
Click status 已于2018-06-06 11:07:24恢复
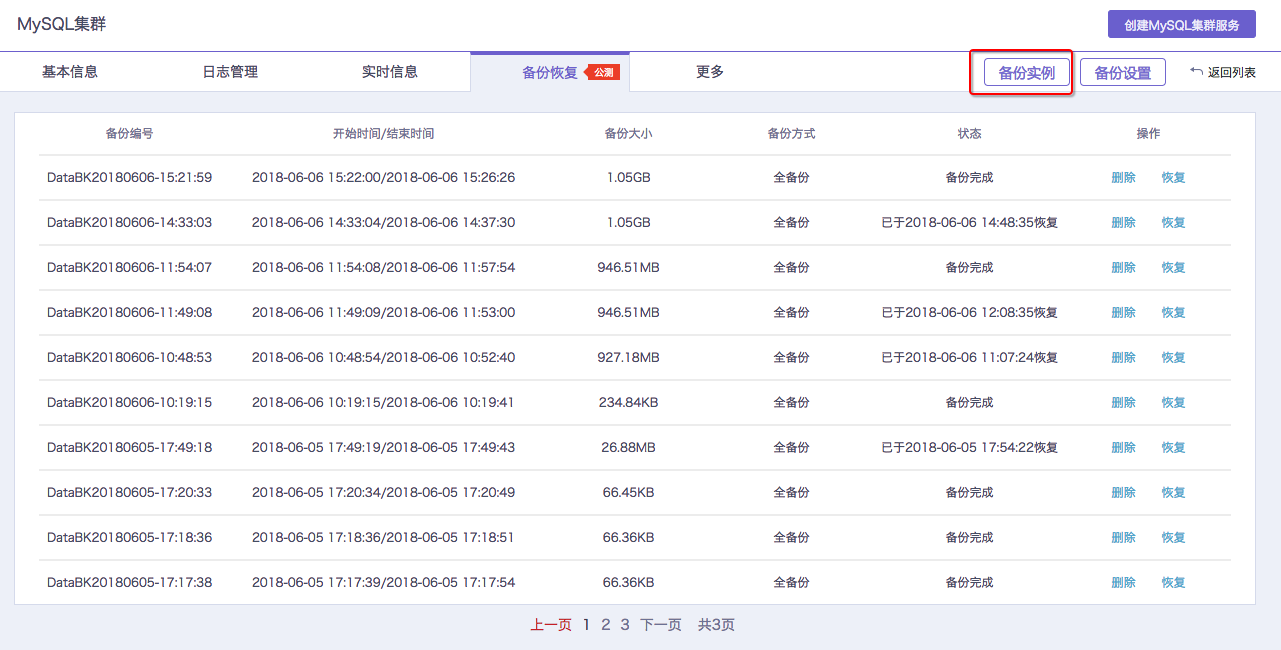970,358
